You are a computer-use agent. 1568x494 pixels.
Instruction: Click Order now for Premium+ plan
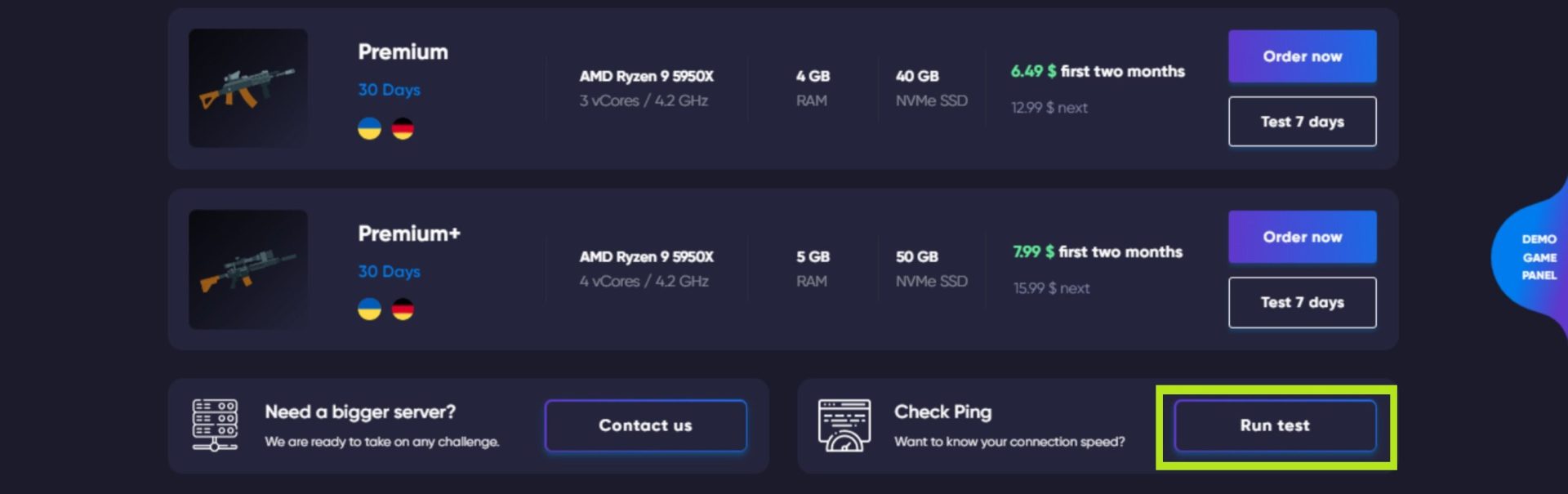point(1302,237)
